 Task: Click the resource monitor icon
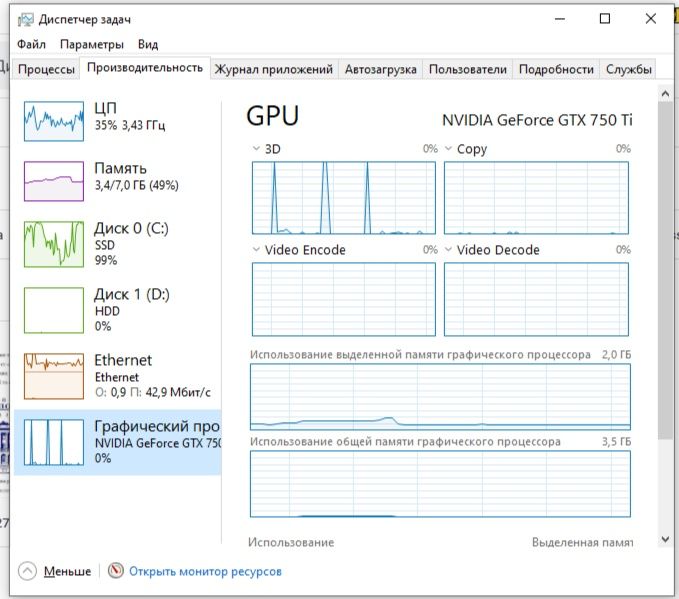pyautogui.click(x=116, y=571)
